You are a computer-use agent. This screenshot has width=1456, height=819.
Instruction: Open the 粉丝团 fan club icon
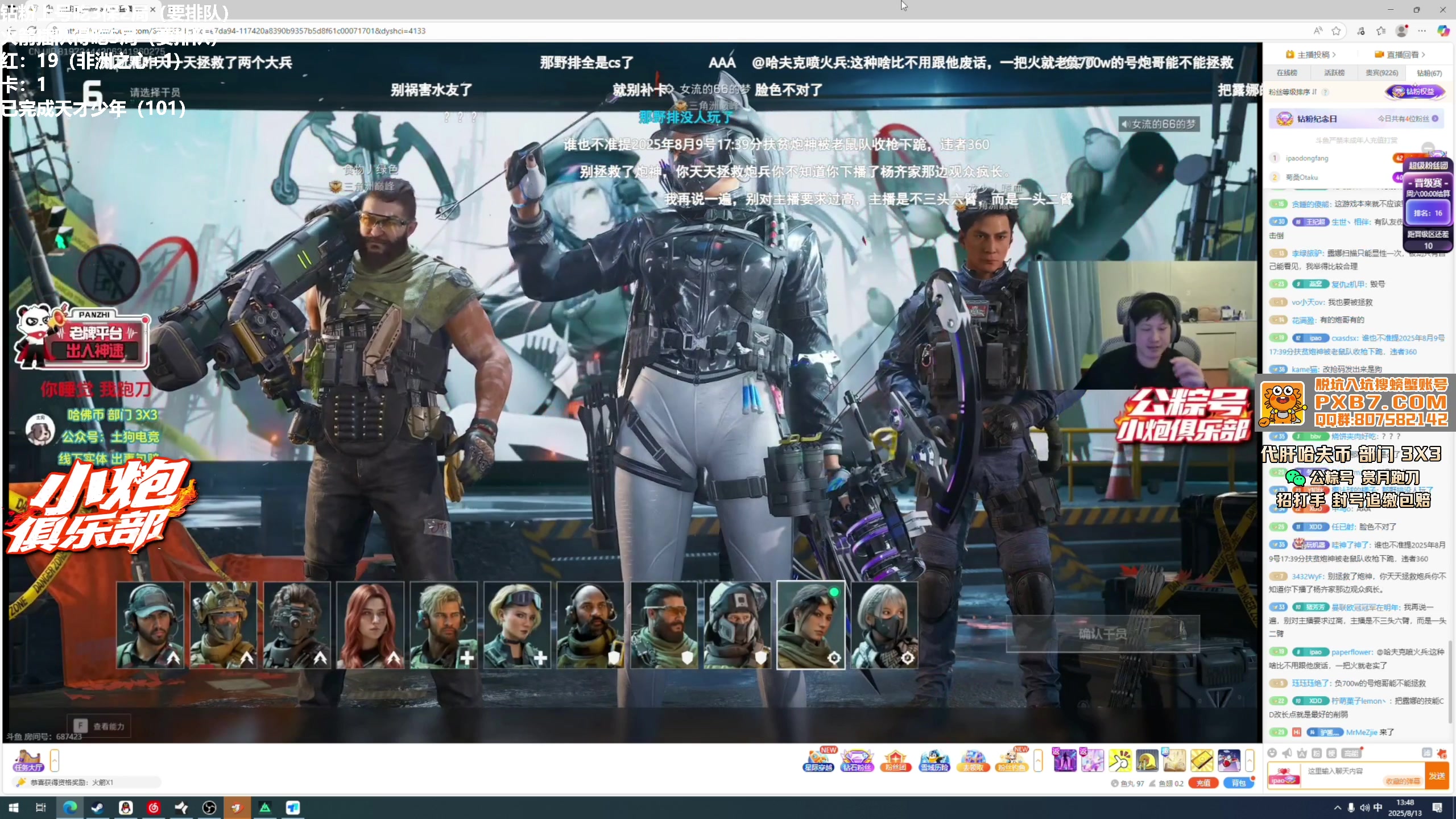pyautogui.click(x=896, y=760)
